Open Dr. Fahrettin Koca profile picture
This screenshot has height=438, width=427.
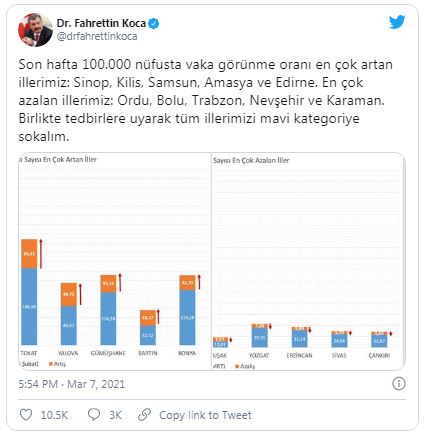[35, 30]
